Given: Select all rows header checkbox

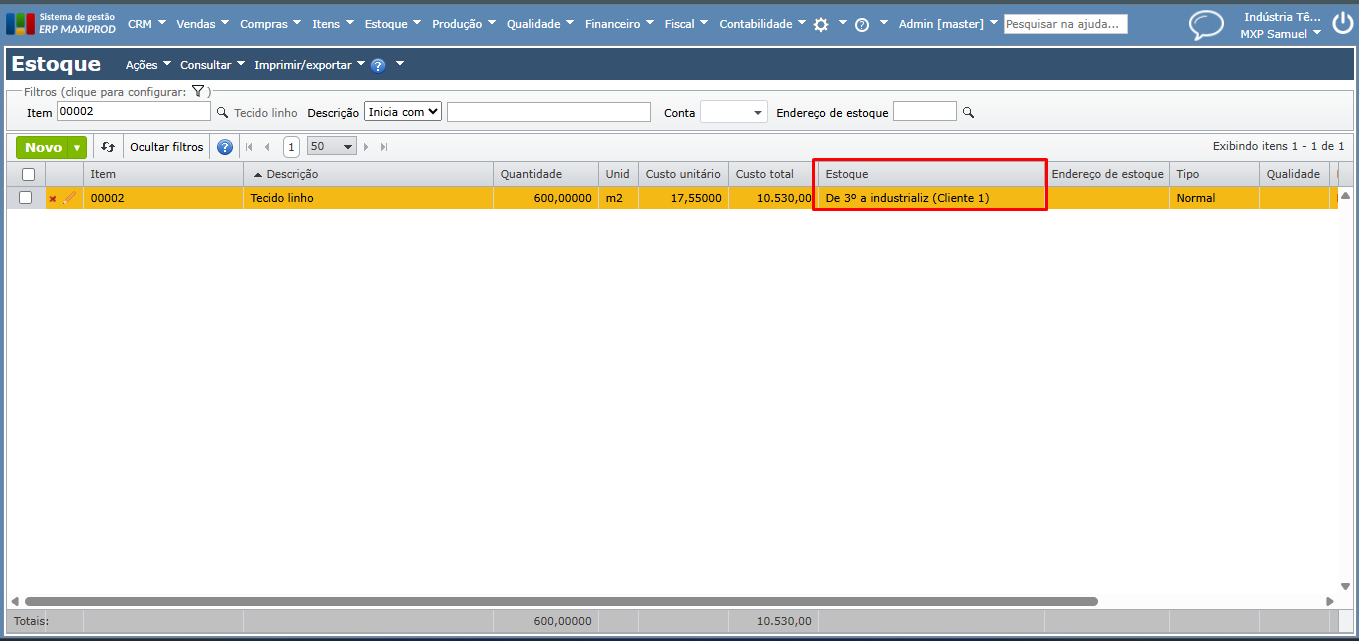Looking at the screenshot, I should coord(28,174).
